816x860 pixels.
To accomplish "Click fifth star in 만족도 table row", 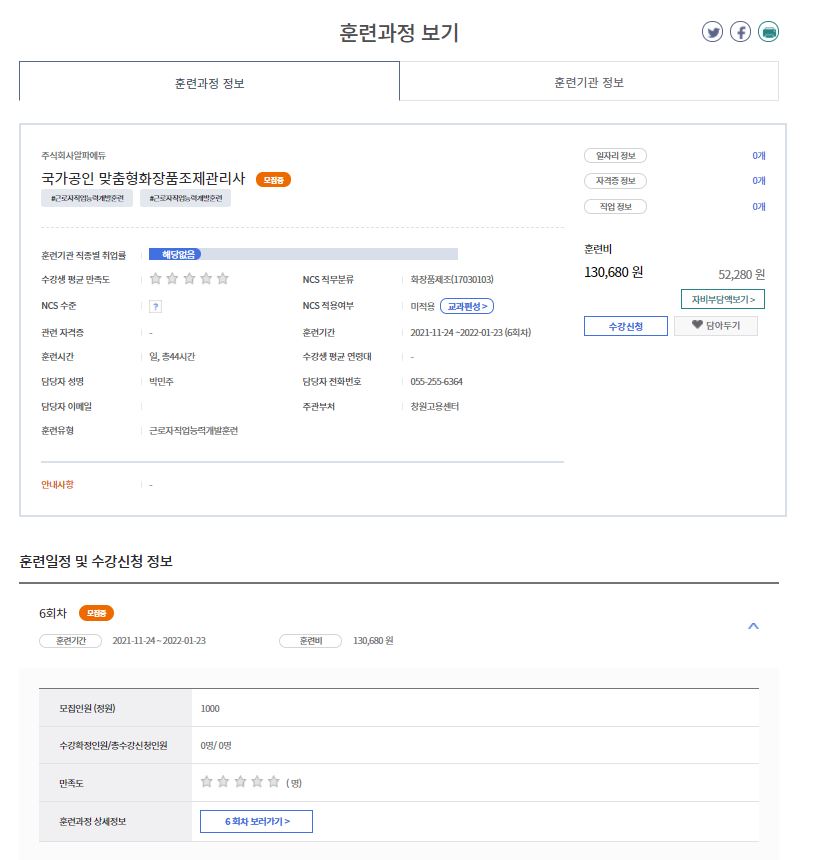I will click(x=273, y=782).
